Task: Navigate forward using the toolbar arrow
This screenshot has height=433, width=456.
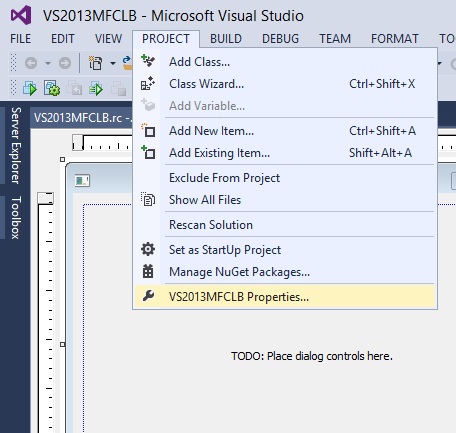Action: [x=65, y=63]
